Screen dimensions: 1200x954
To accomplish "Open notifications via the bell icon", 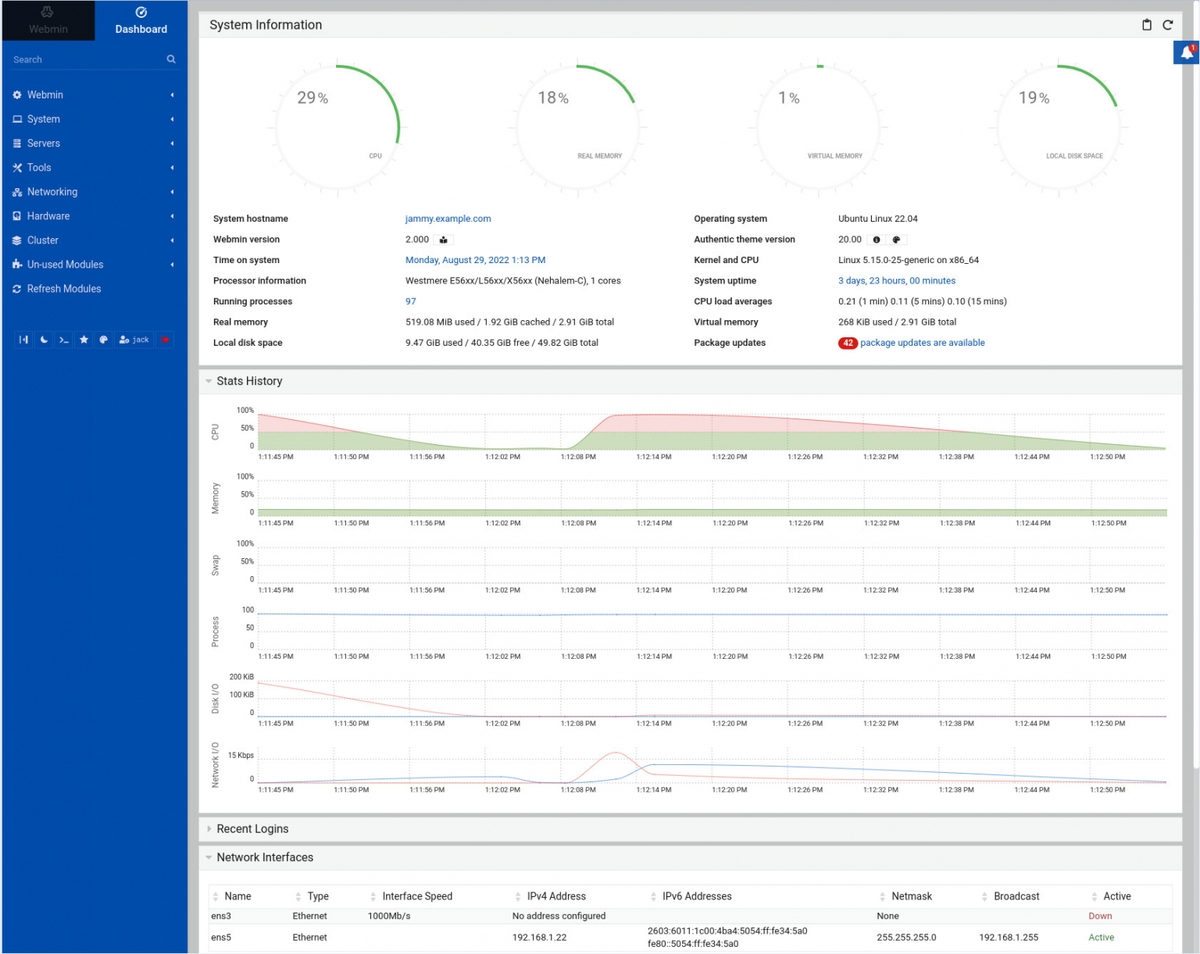I will [1186, 51].
